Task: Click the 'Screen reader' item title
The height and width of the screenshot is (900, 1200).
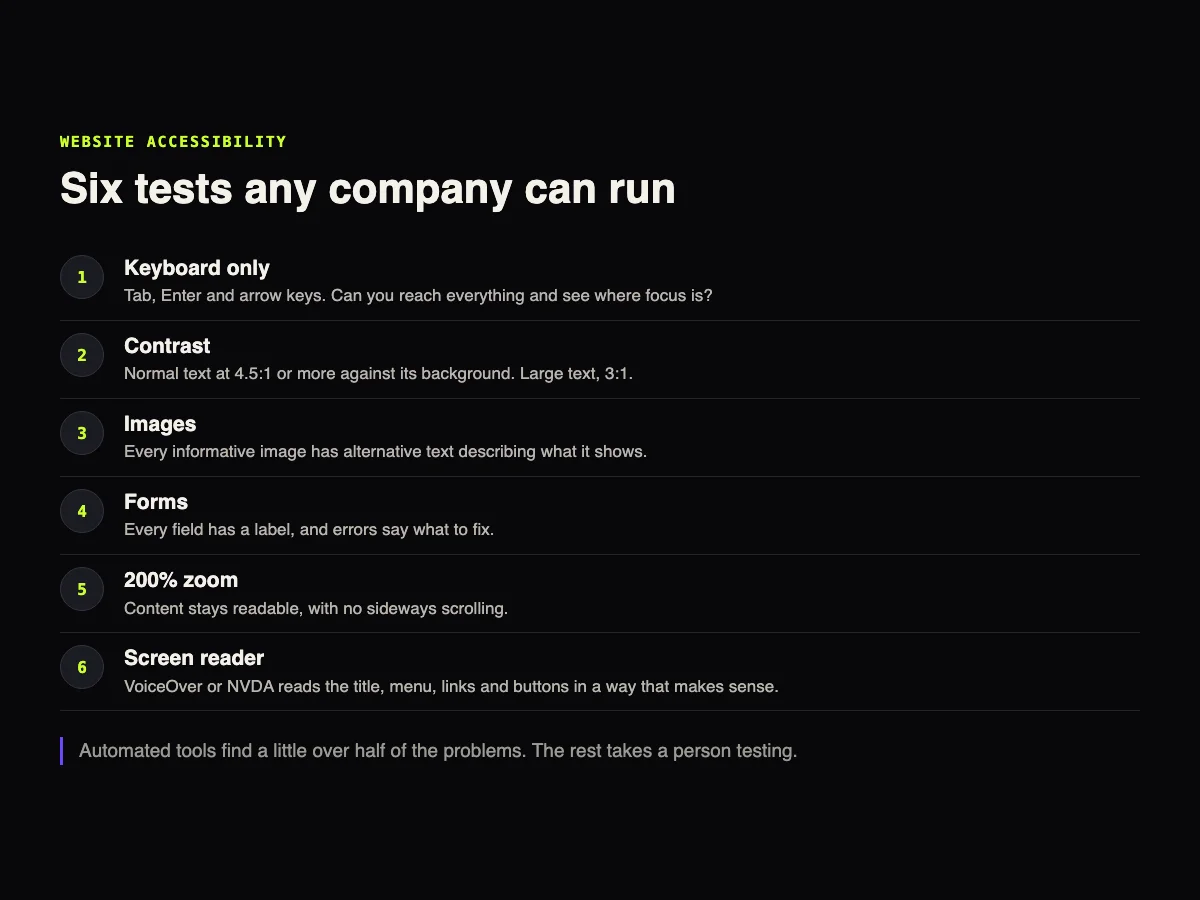Action: (194, 658)
